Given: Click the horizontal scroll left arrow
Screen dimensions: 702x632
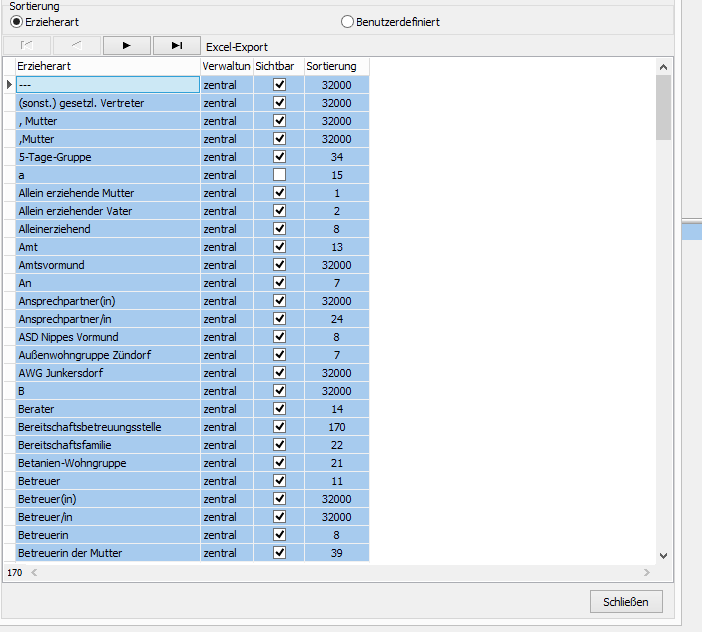Looking at the screenshot, I should point(33,573).
